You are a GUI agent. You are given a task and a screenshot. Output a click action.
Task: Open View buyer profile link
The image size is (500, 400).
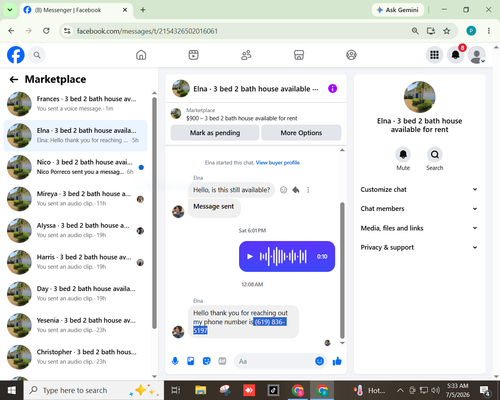[278, 163]
